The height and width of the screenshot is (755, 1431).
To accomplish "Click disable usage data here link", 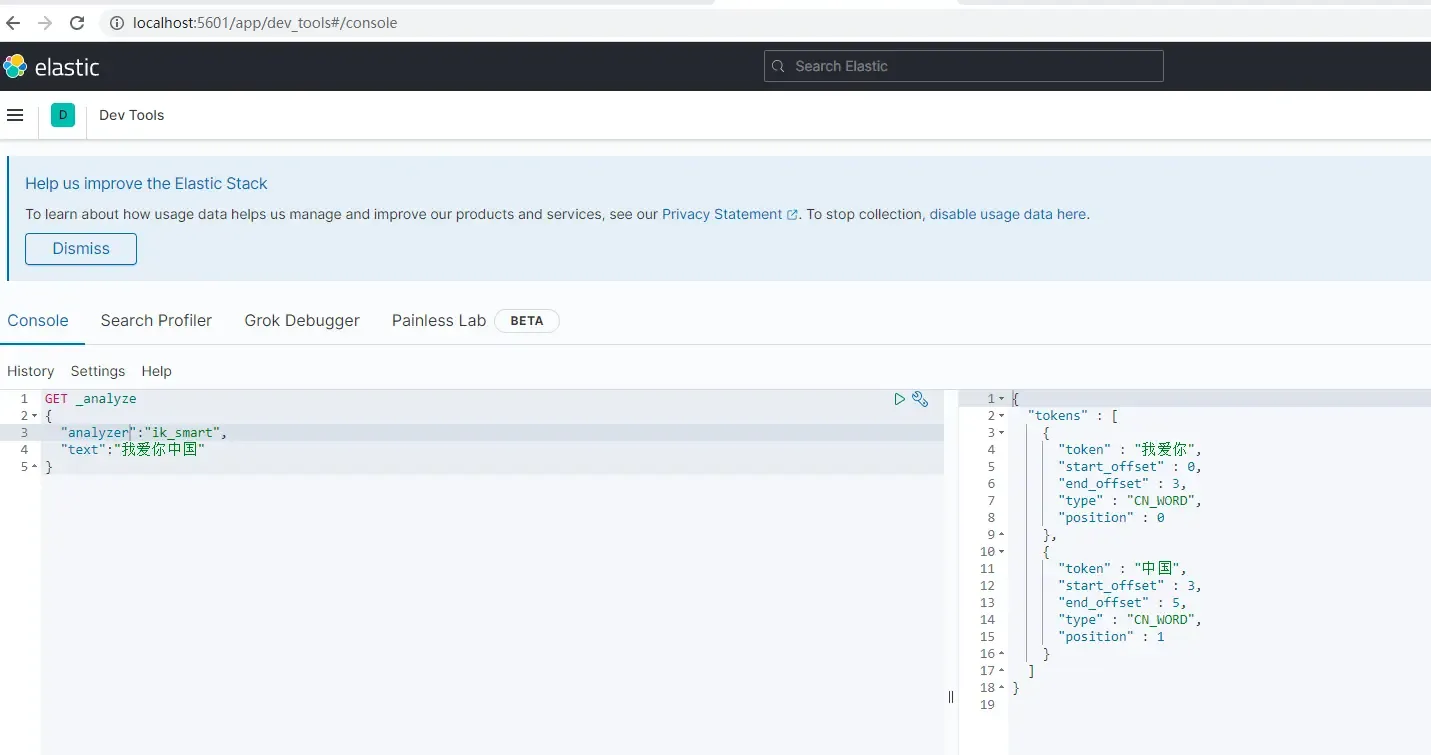I will [x=1007, y=214].
